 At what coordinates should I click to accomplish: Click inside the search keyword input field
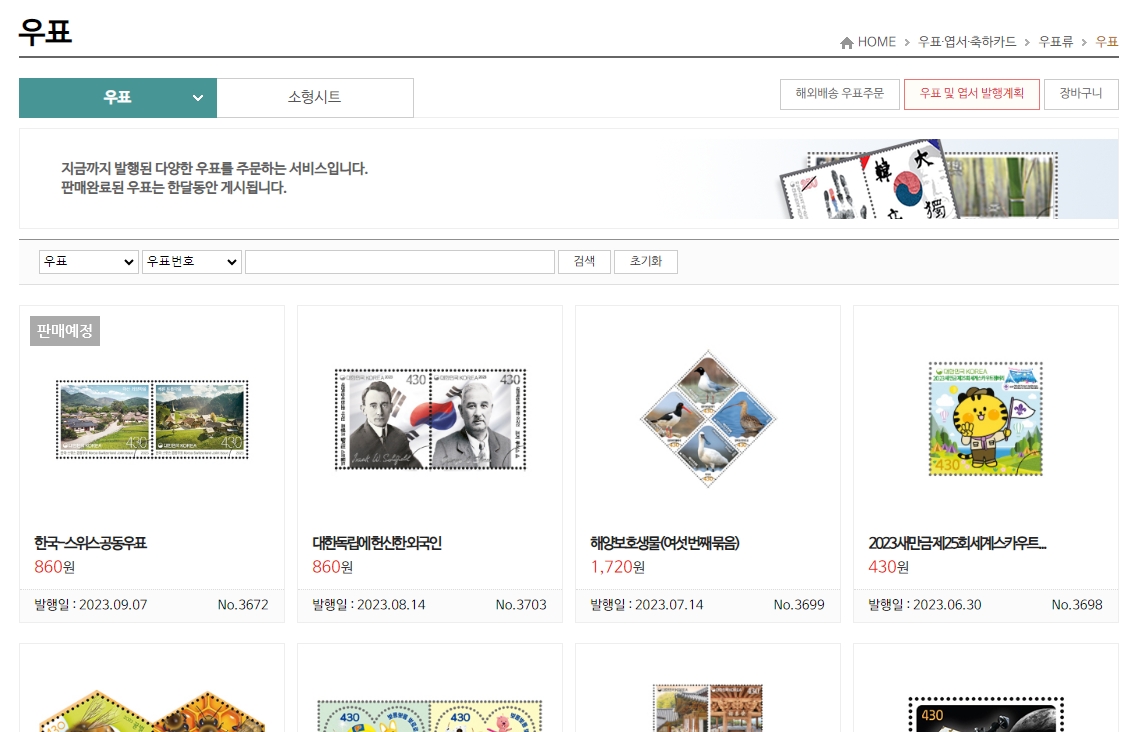pyautogui.click(x=400, y=261)
